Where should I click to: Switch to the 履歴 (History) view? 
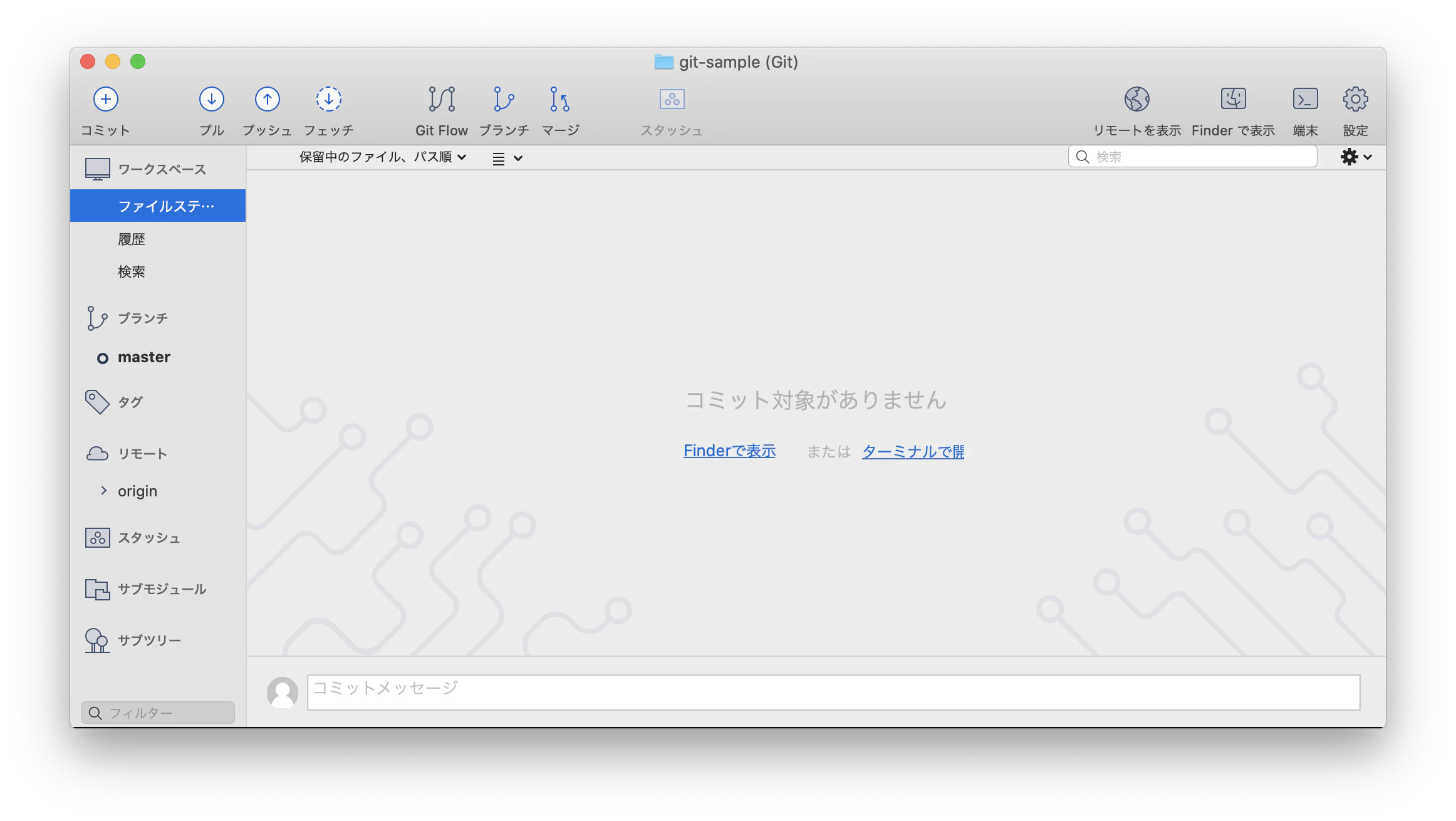tap(132, 238)
